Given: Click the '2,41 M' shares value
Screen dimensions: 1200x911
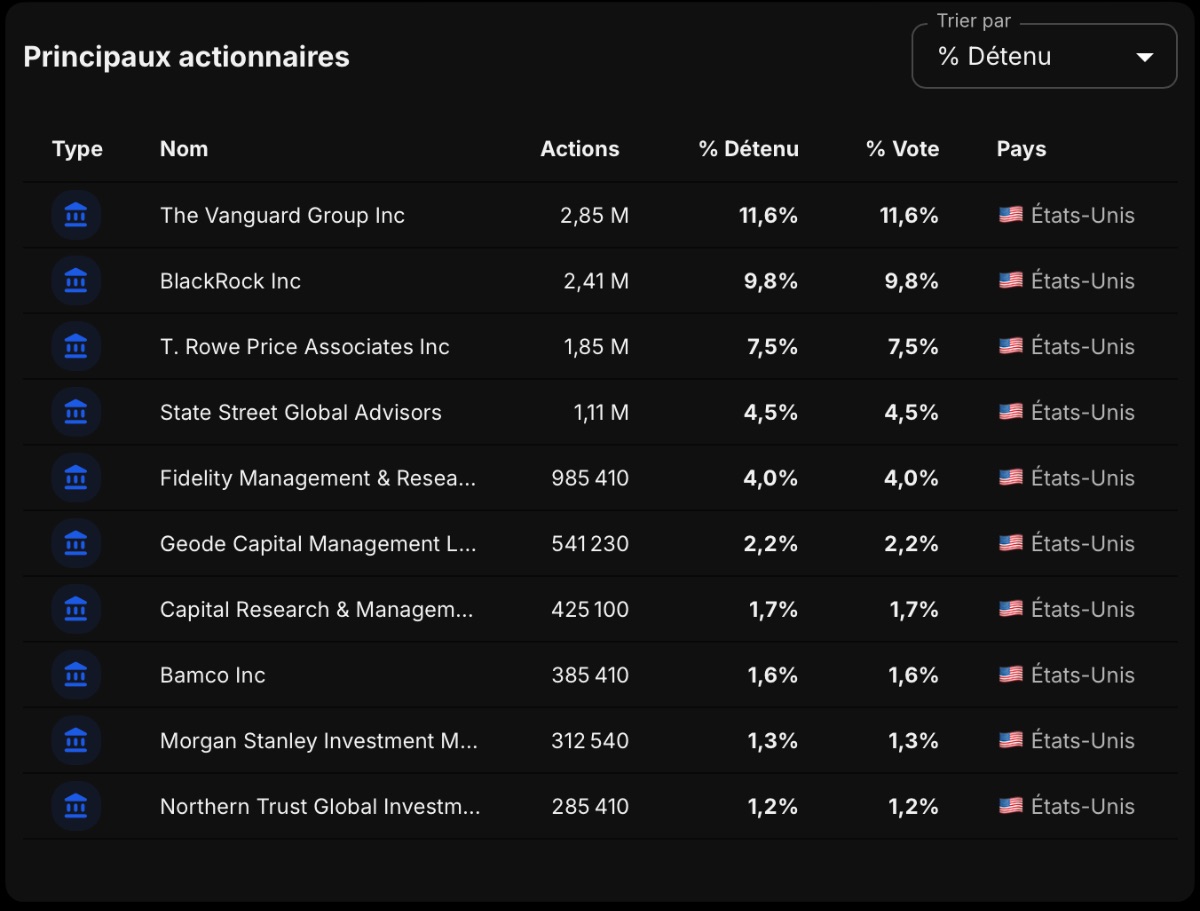Looking at the screenshot, I should (596, 281).
